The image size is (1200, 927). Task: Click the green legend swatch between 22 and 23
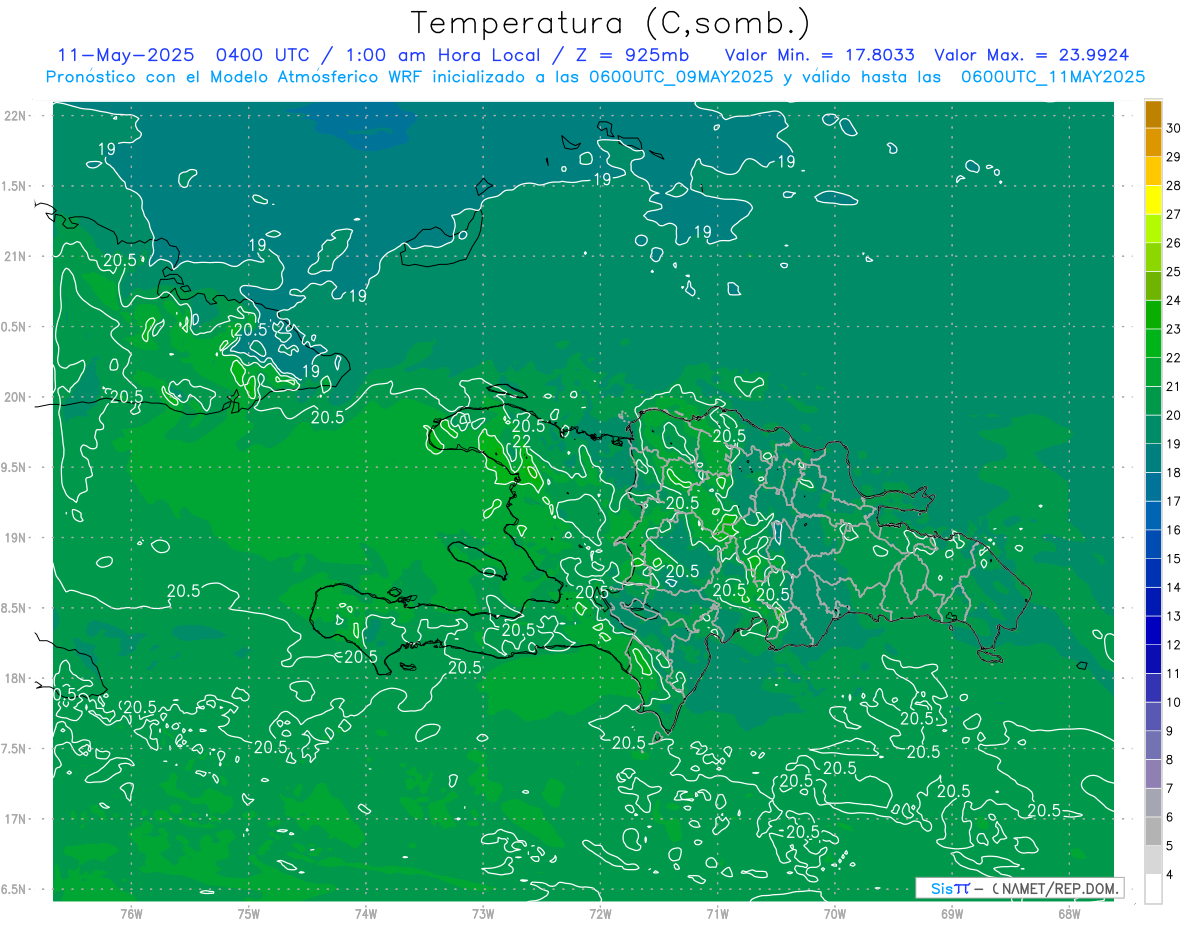[1153, 344]
